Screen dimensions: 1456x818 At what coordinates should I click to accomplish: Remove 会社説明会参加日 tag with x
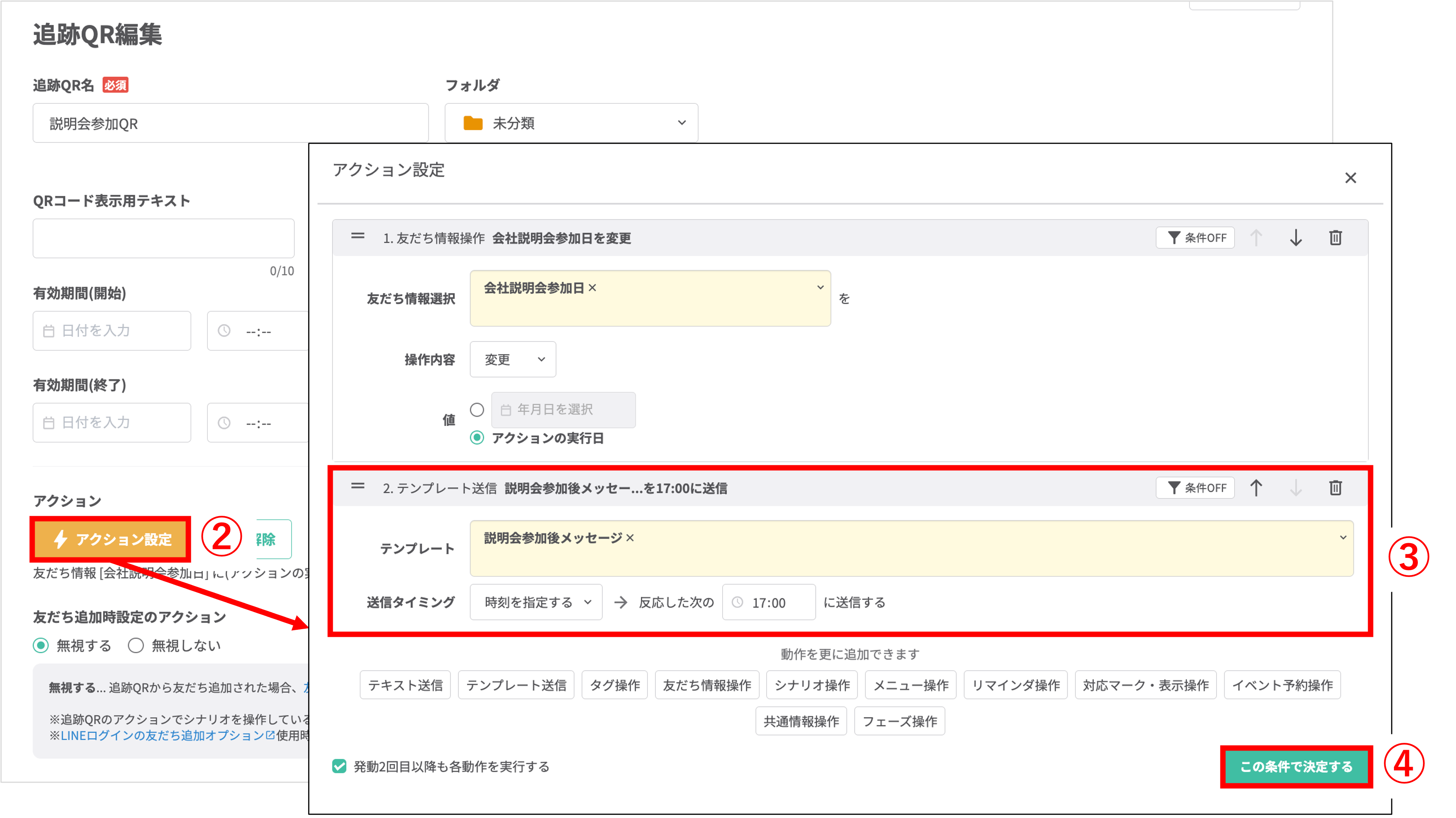point(592,288)
